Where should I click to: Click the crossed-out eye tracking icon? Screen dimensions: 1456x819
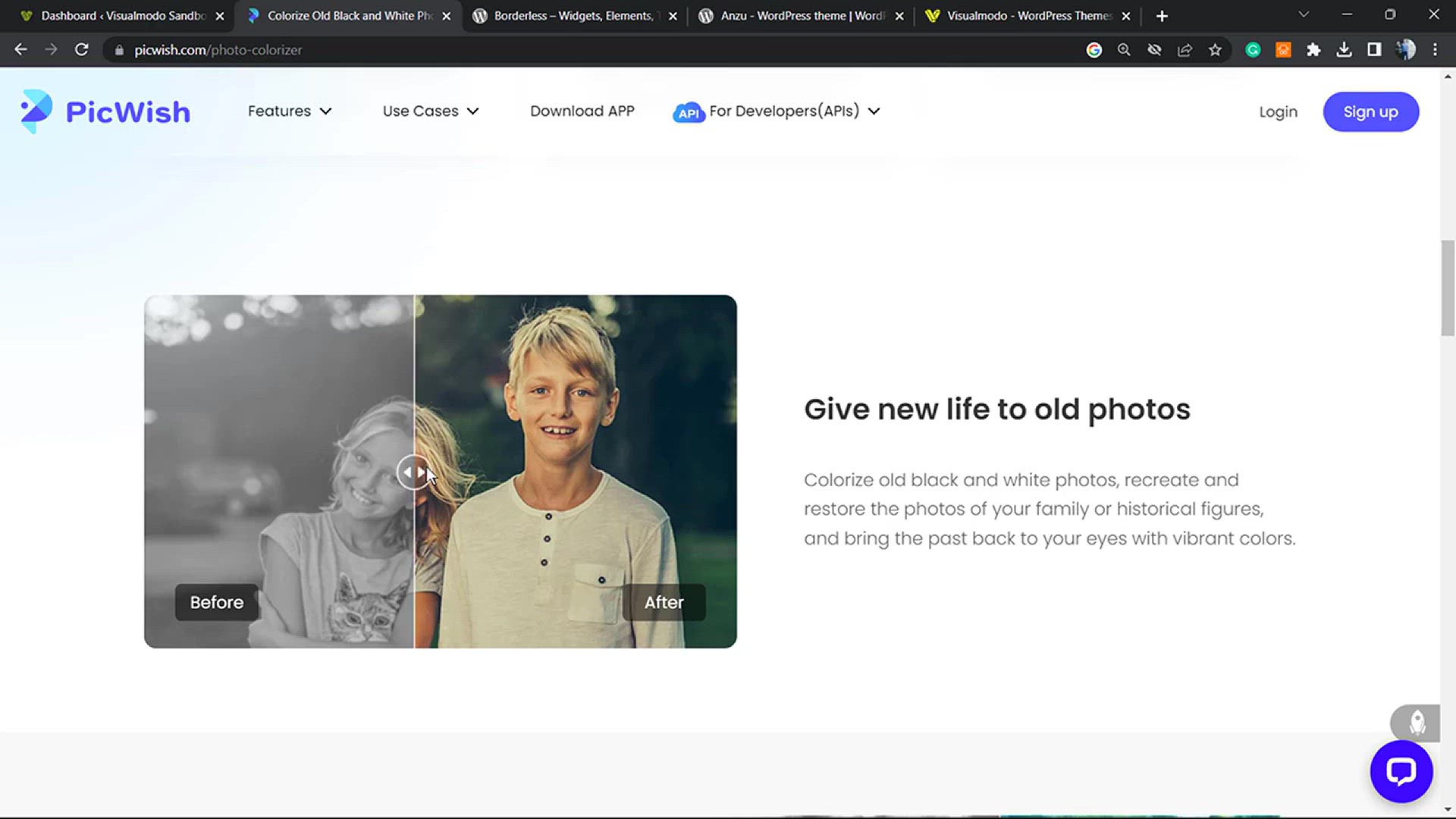coord(1154,50)
